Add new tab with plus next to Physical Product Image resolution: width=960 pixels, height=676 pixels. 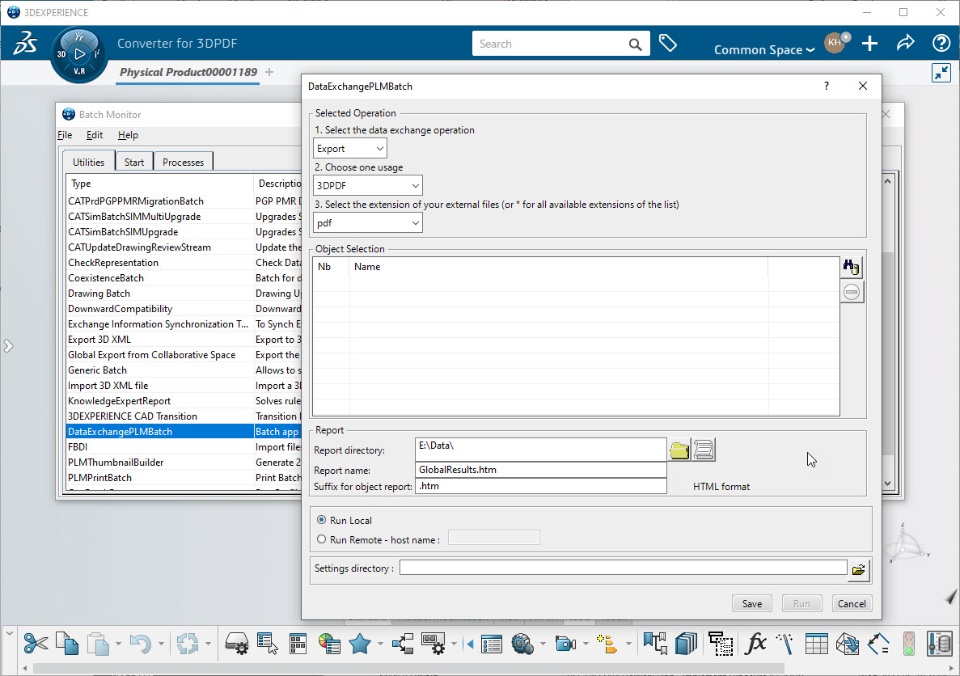click(269, 72)
